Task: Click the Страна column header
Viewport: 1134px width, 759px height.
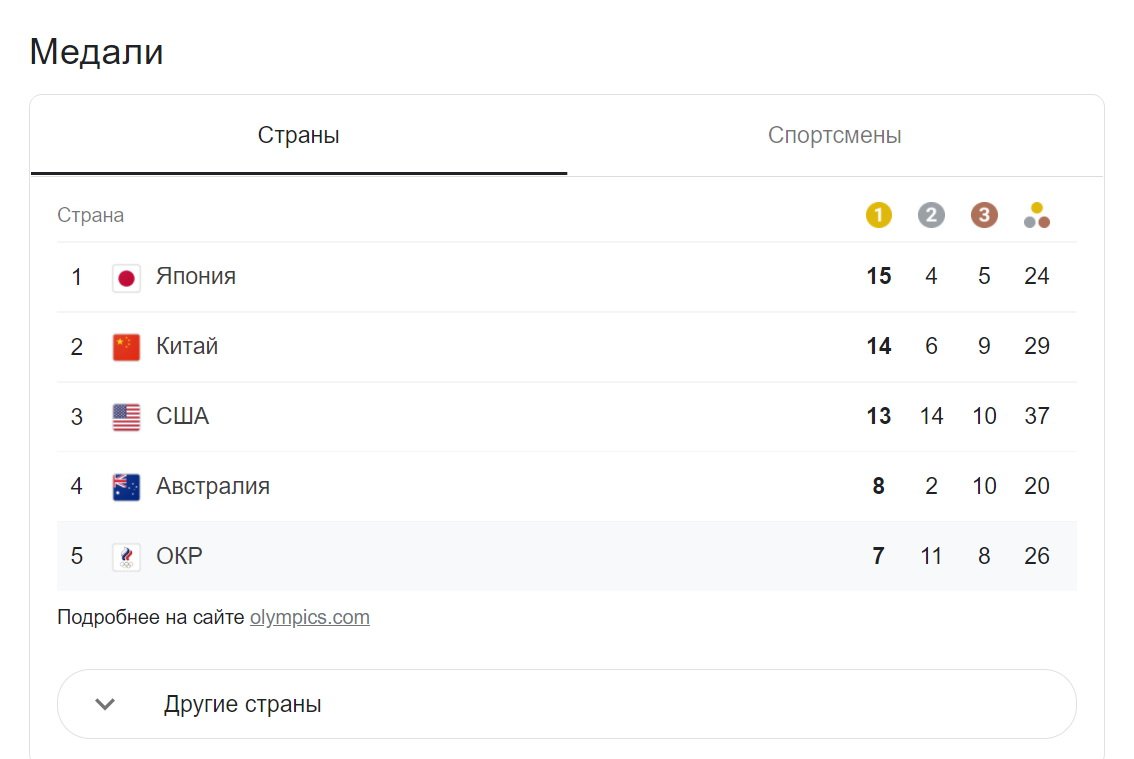Action: 91,215
